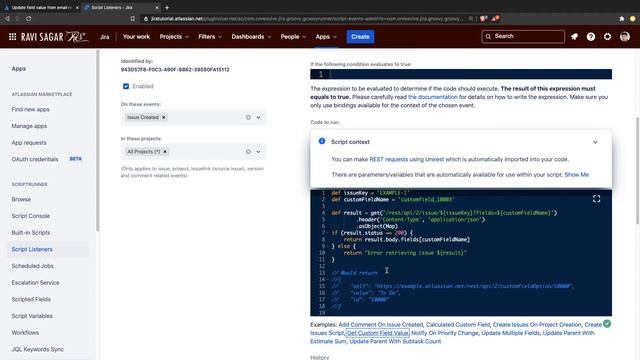640x360 pixels.
Task: Open the documentation link
Action: tap(433, 97)
